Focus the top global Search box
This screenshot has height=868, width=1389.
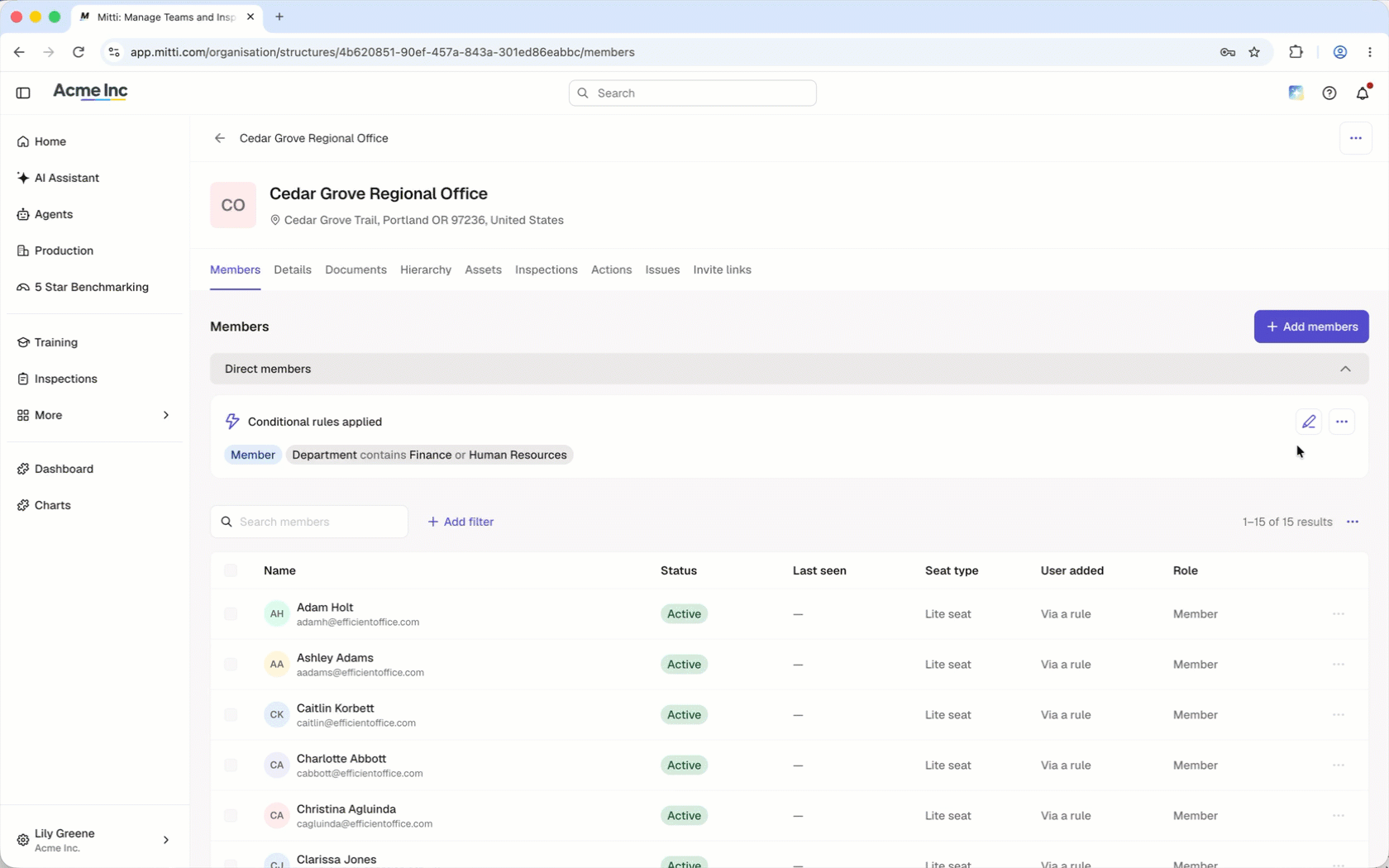(x=692, y=93)
